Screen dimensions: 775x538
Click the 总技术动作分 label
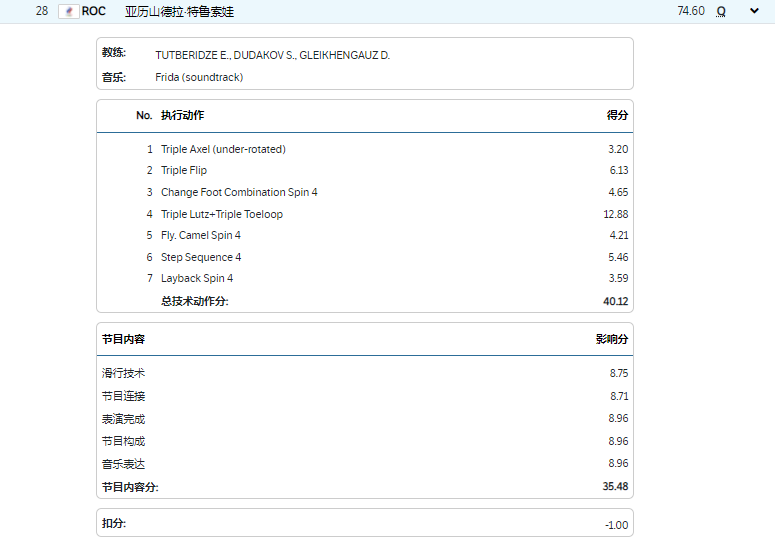tap(195, 301)
